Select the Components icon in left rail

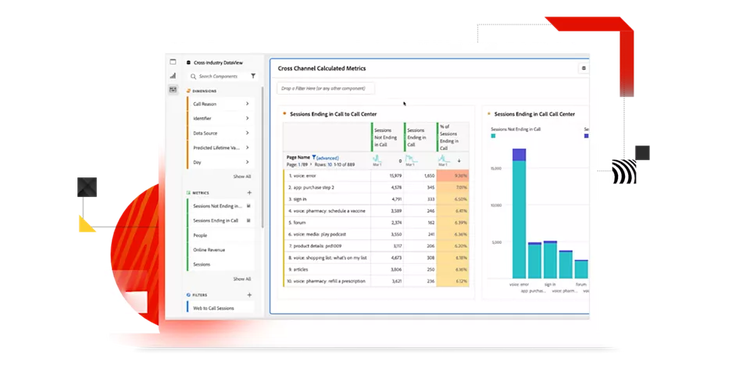pyautogui.click(x=173, y=89)
